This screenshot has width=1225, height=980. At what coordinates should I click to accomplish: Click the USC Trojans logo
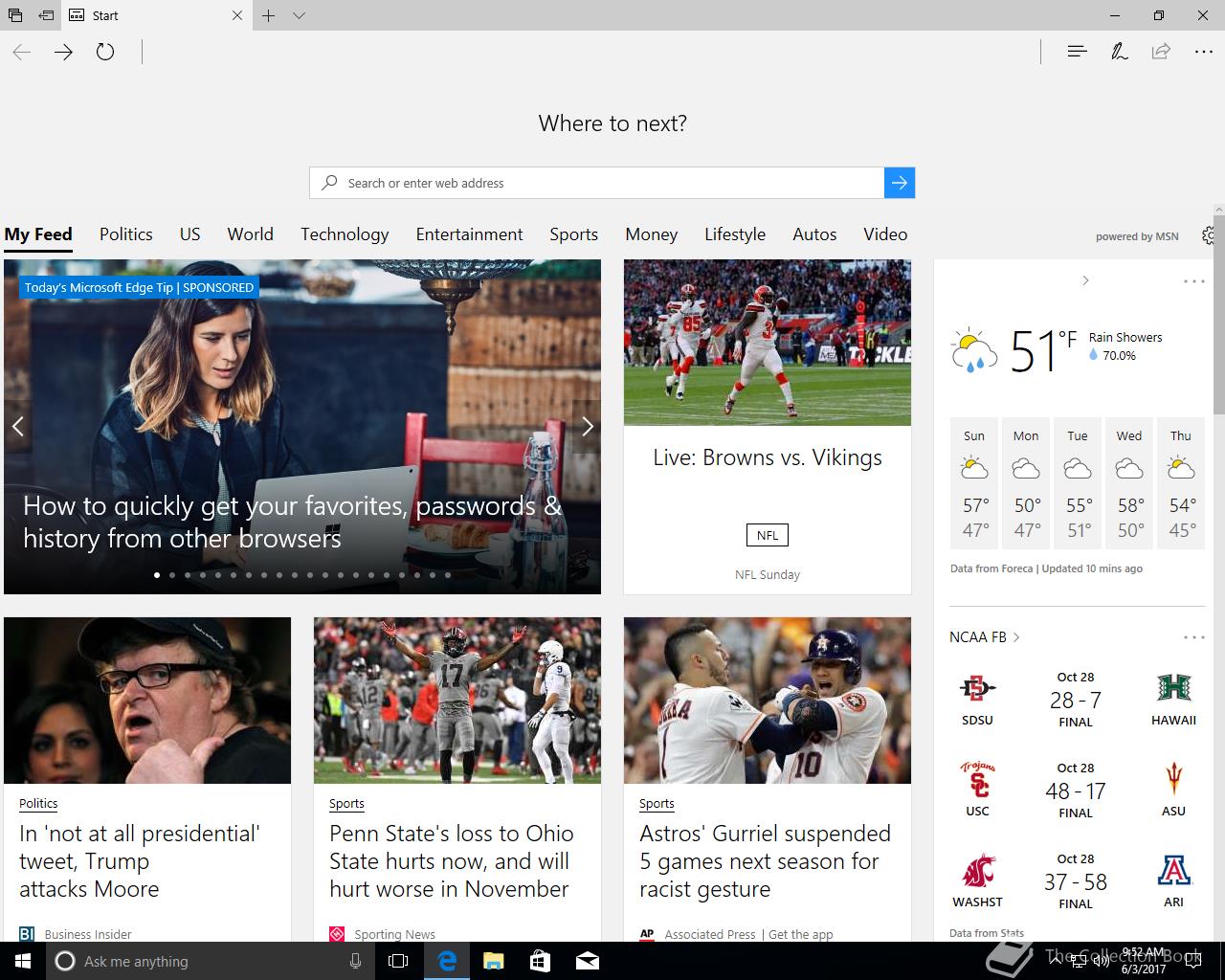coord(977,779)
